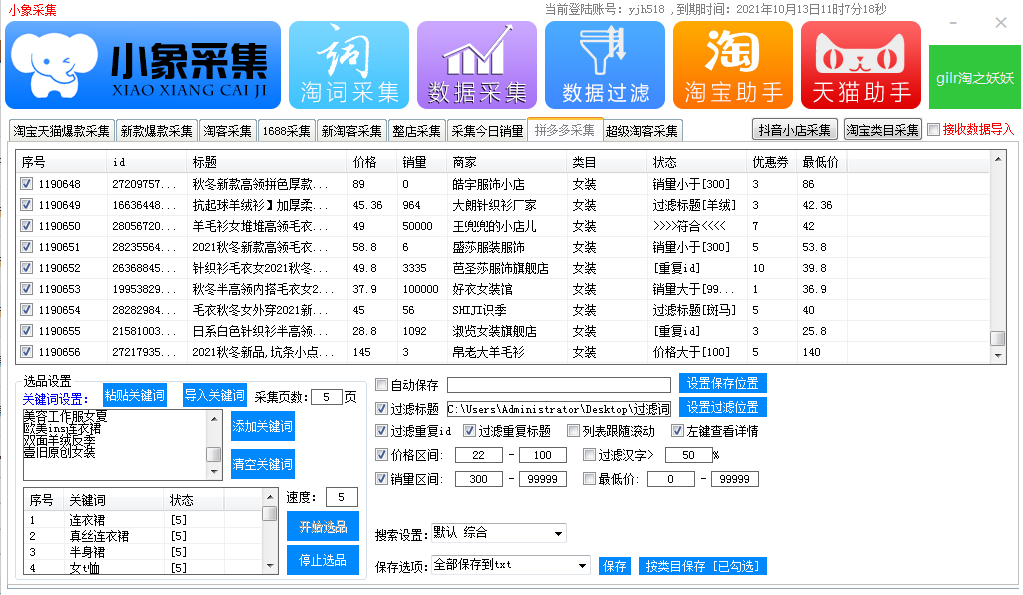Click the 导入关键词 button
The height and width of the screenshot is (595, 1023).
point(214,395)
